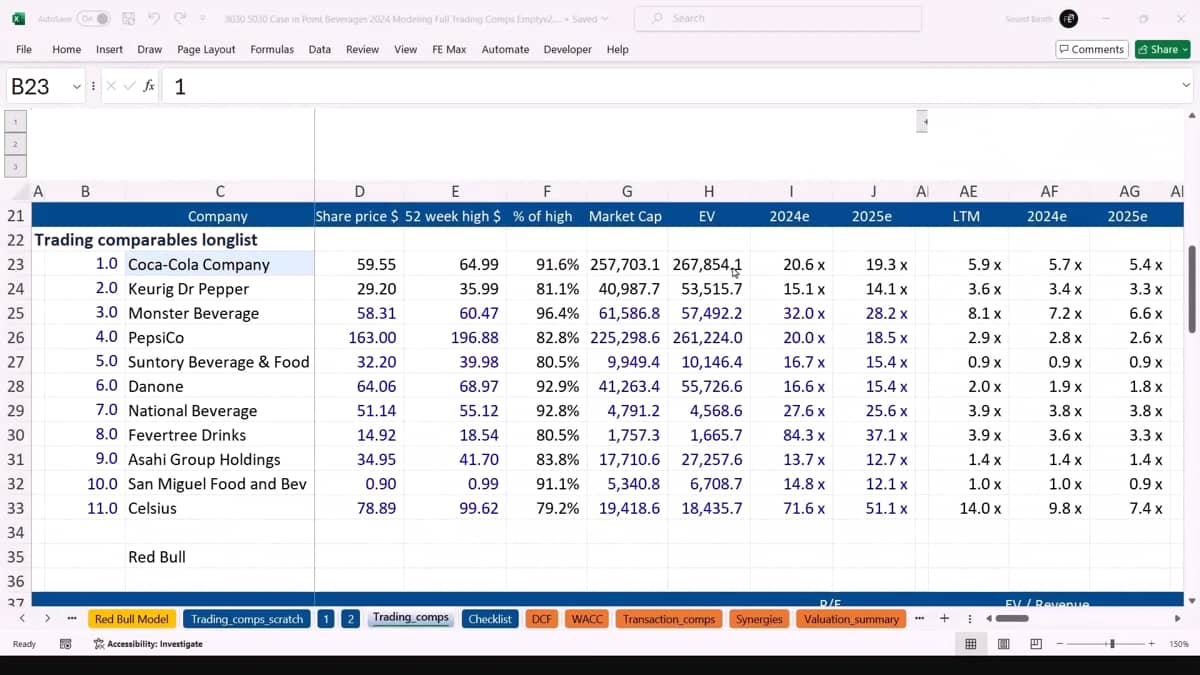Click Fevertree Drinks 84.3 x multiple
1200x675 pixels.
point(790,435)
